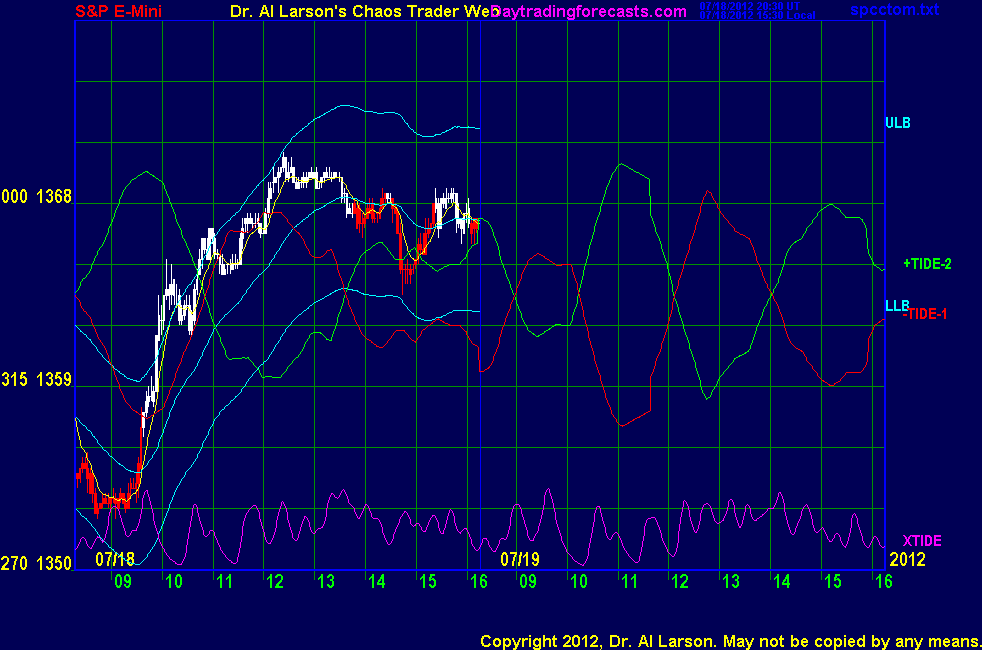Select the 07/18 date marker

(115, 556)
